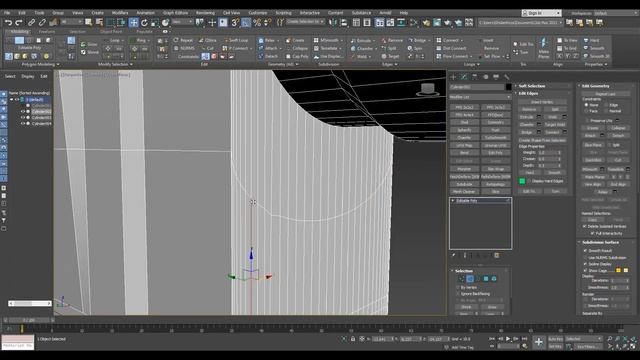Collapse the Edit Edges rollout
640x360 pixels.
(542, 93)
